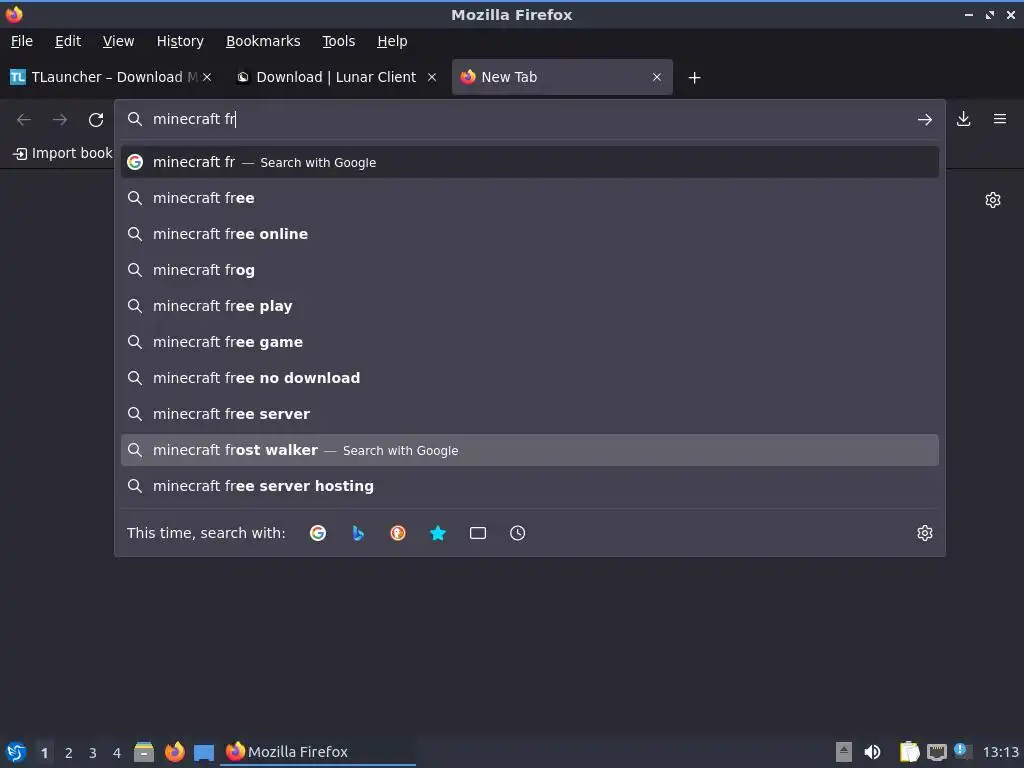
Task: Switch to workspace 3 in taskbar
Action: point(93,753)
